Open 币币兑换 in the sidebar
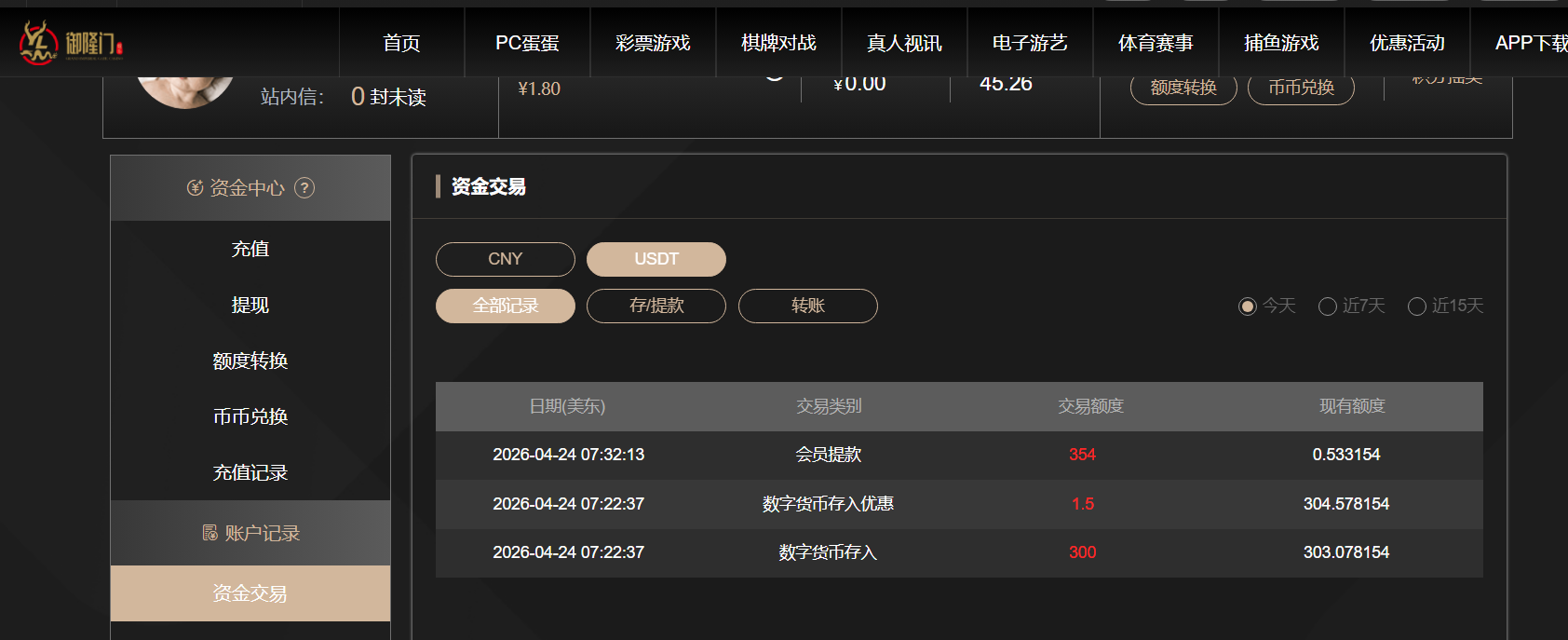The height and width of the screenshot is (640, 1568). click(250, 416)
